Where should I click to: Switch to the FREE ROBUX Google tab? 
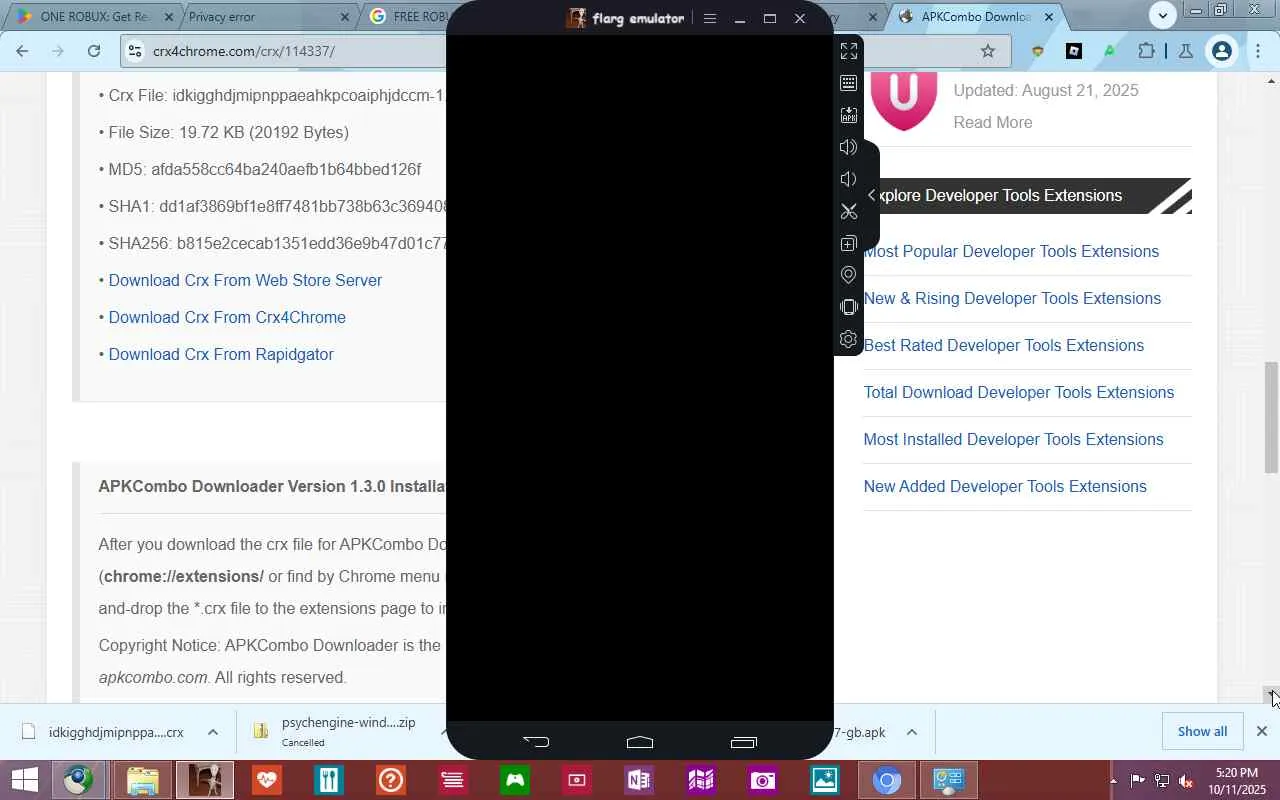[x=410, y=17]
